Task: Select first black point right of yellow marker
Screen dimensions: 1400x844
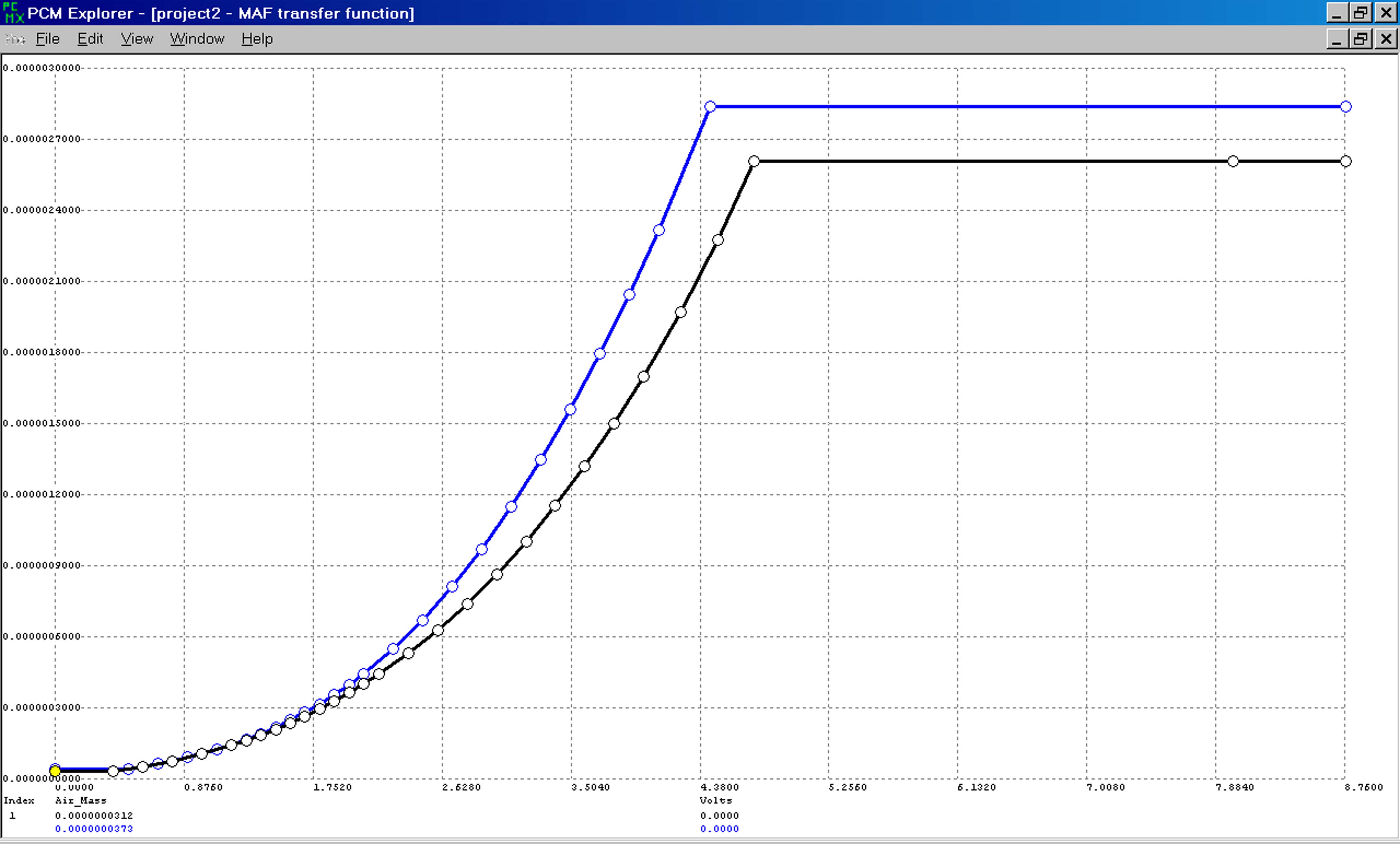Action: click(x=113, y=771)
